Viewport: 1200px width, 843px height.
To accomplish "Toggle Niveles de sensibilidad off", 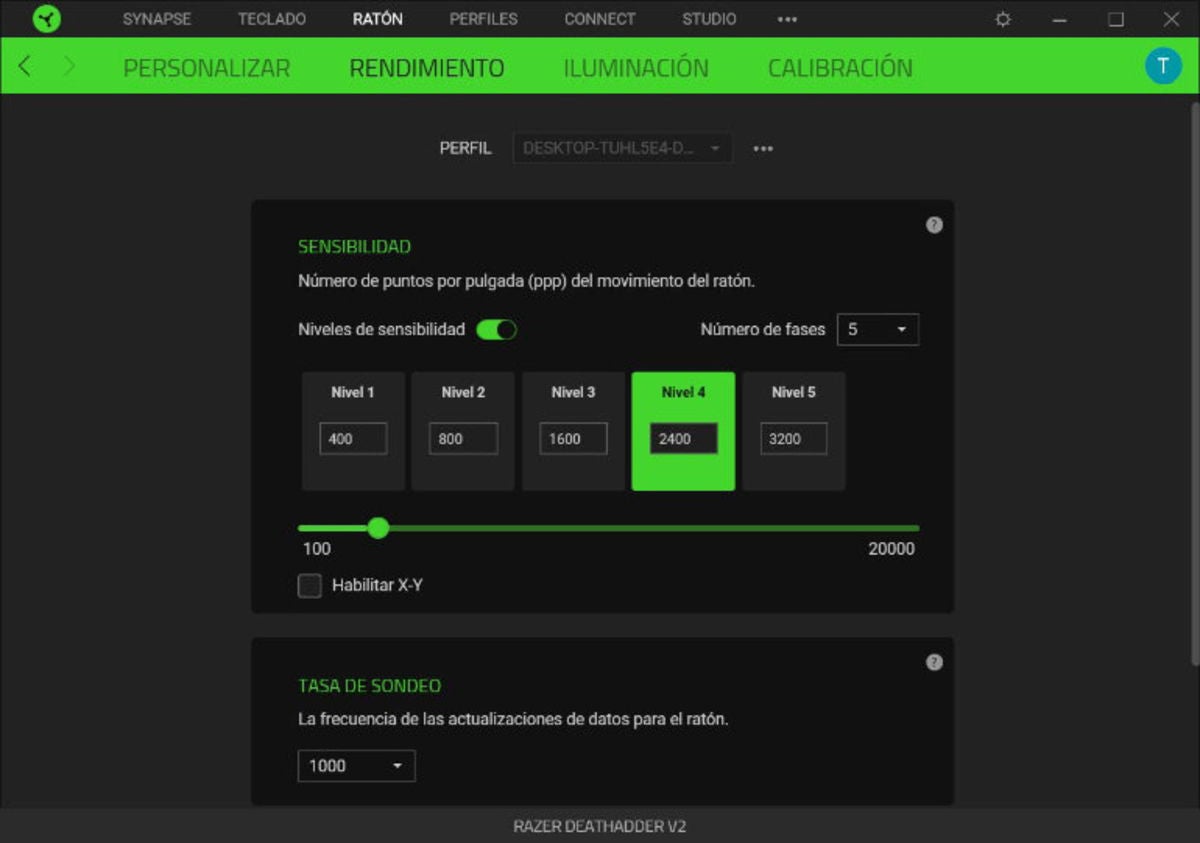I will point(495,328).
